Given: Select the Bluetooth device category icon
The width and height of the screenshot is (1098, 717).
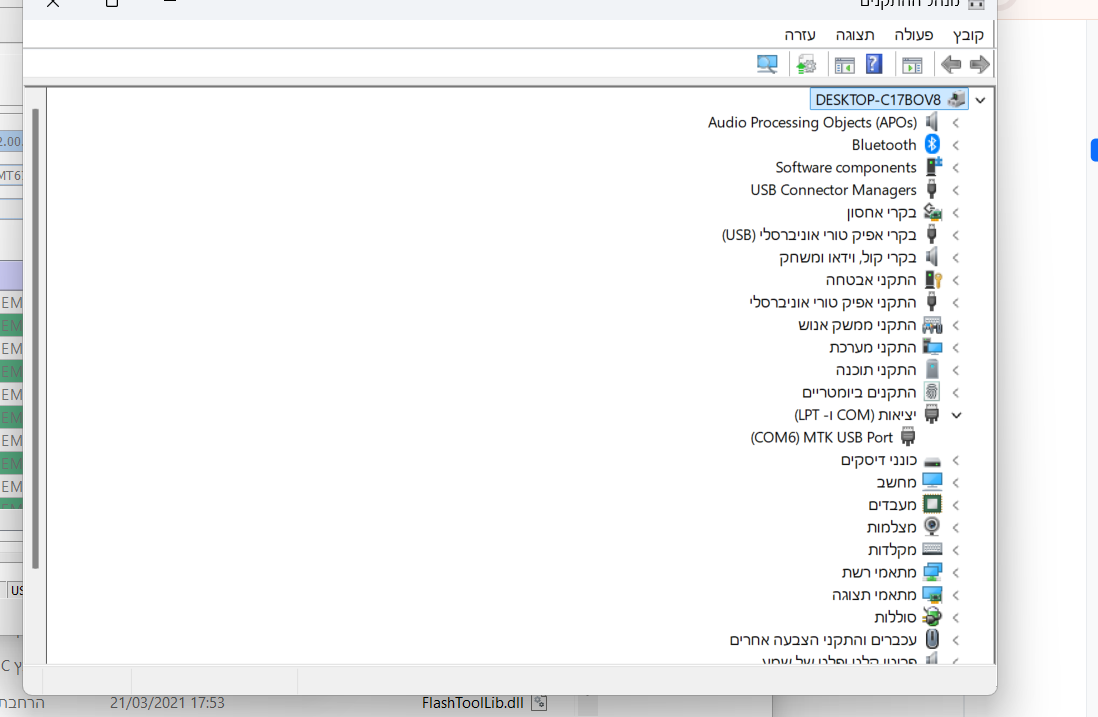Looking at the screenshot, I should (x=932, y=144).
